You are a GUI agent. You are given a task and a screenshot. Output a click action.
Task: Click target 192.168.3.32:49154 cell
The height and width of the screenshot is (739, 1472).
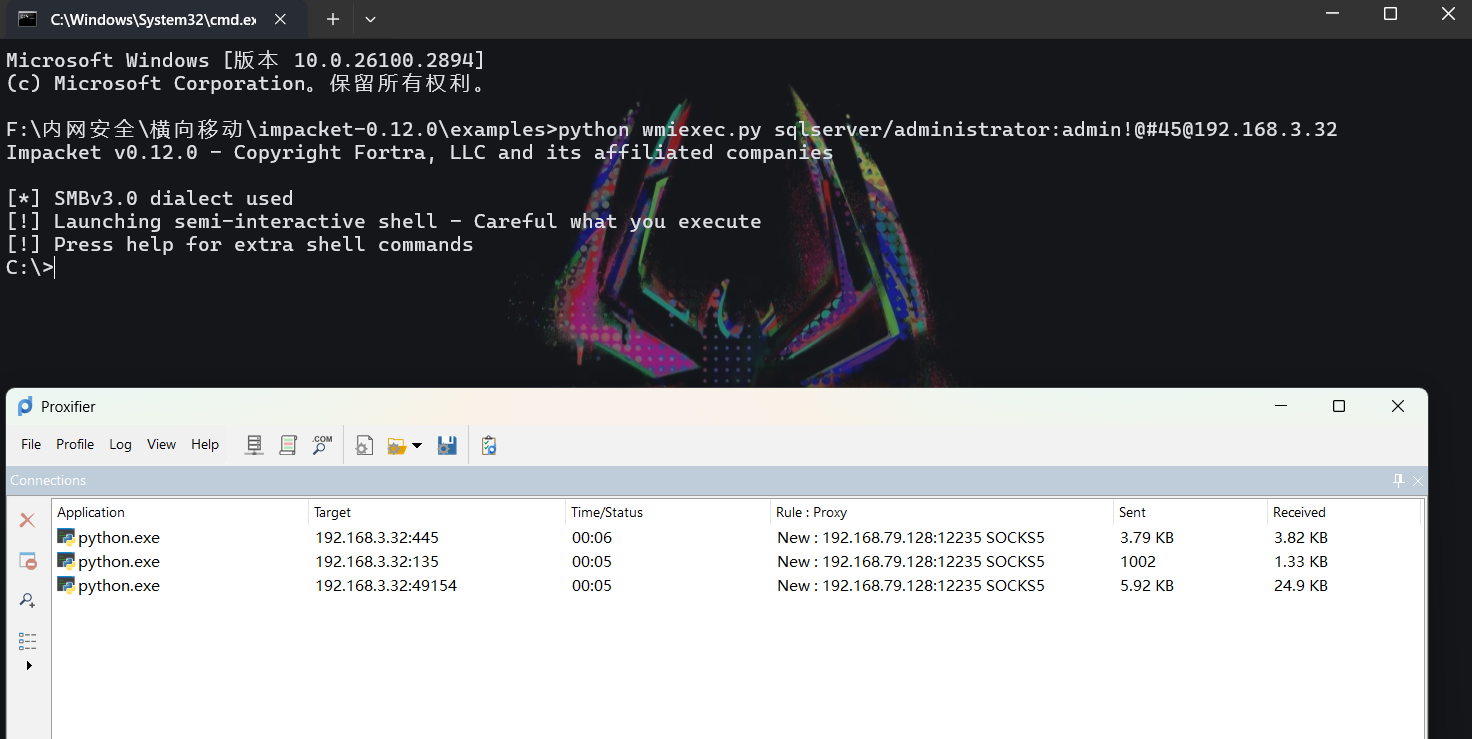click(386, 585)
